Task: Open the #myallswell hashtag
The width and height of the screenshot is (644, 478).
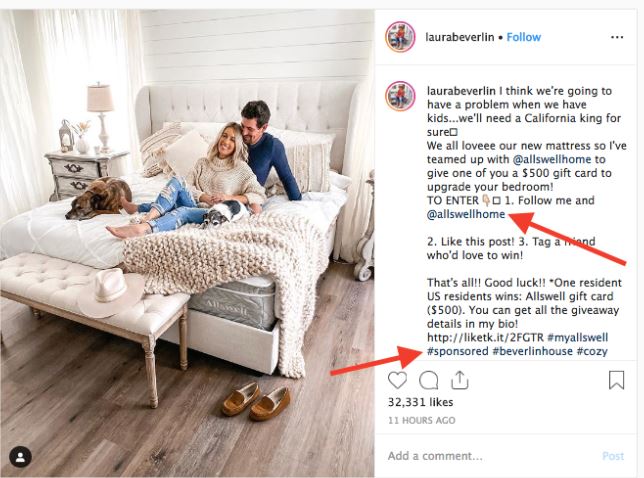Action: [x=577, y=338]
